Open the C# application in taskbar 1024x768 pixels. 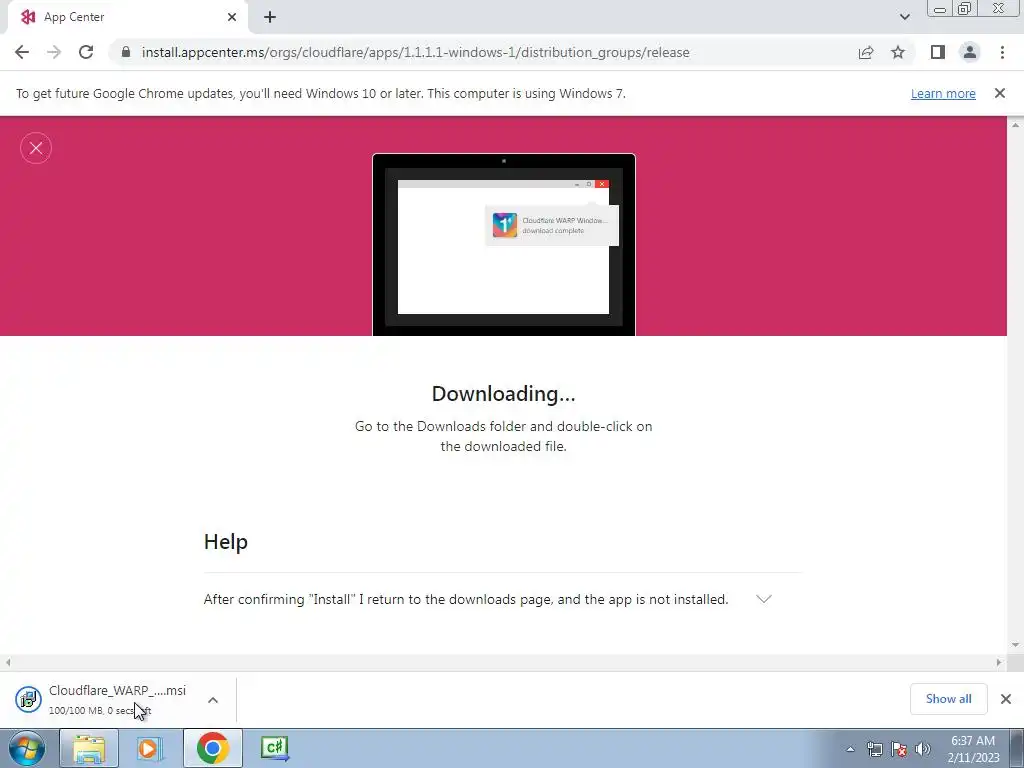coord(274,748)
